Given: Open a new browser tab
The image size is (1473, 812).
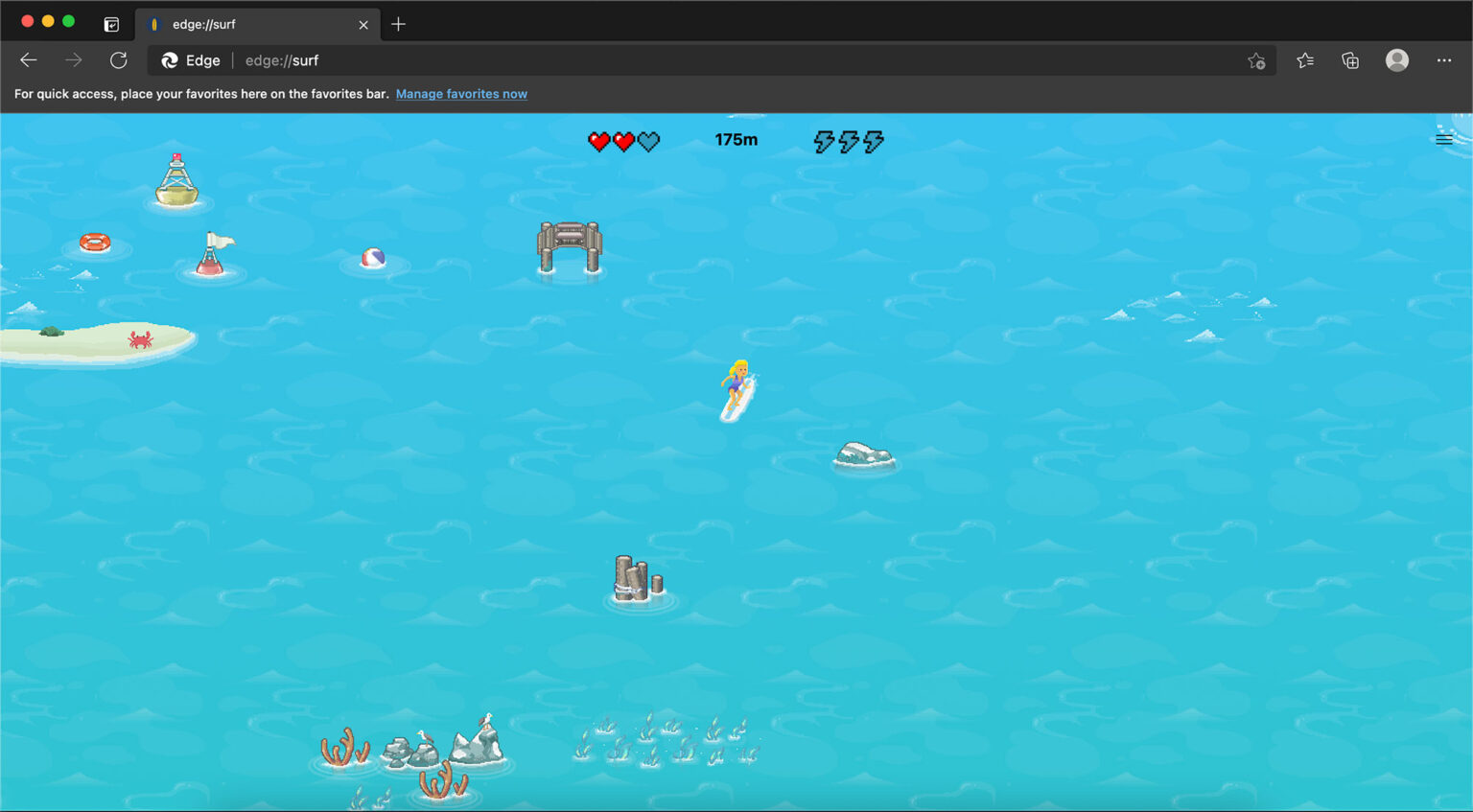Looking at the screenshot, I should coord(398,24).
